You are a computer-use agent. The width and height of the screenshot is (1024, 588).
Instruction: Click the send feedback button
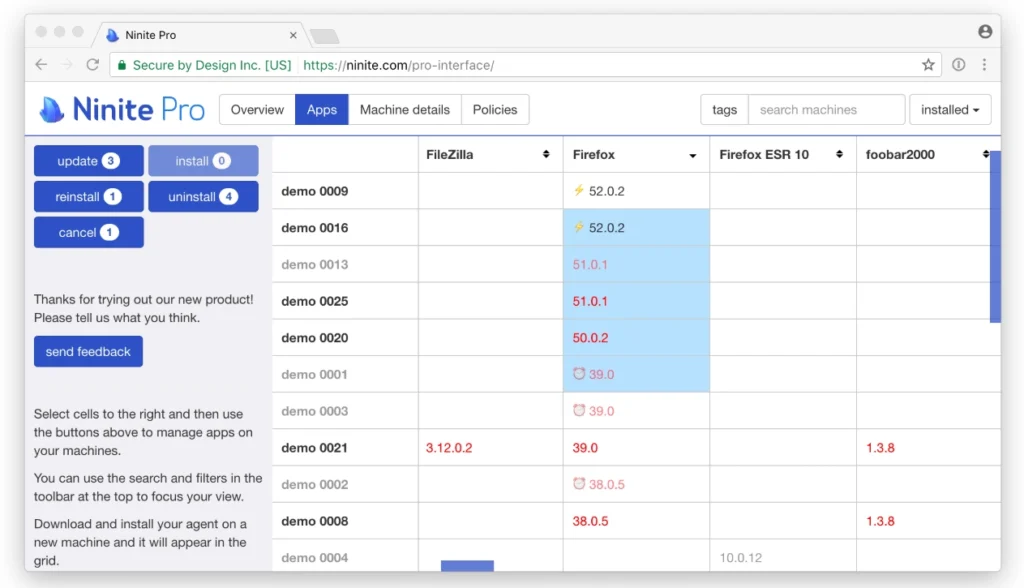[x=88, y=351]
